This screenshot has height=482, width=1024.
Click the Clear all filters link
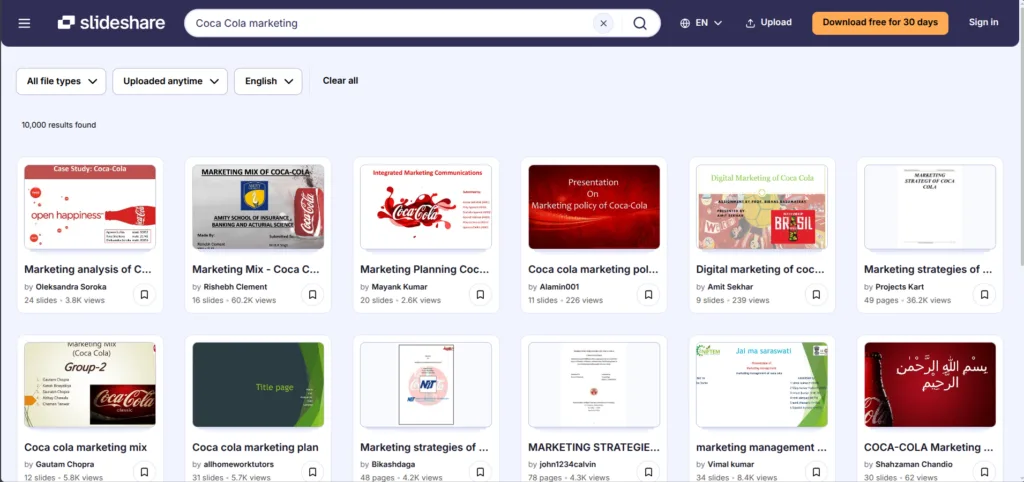pyautogui.click(x=340, y=81)
